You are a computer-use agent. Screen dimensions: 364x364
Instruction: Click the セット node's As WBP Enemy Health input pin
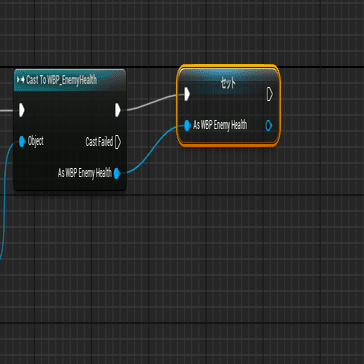[187, 126]
